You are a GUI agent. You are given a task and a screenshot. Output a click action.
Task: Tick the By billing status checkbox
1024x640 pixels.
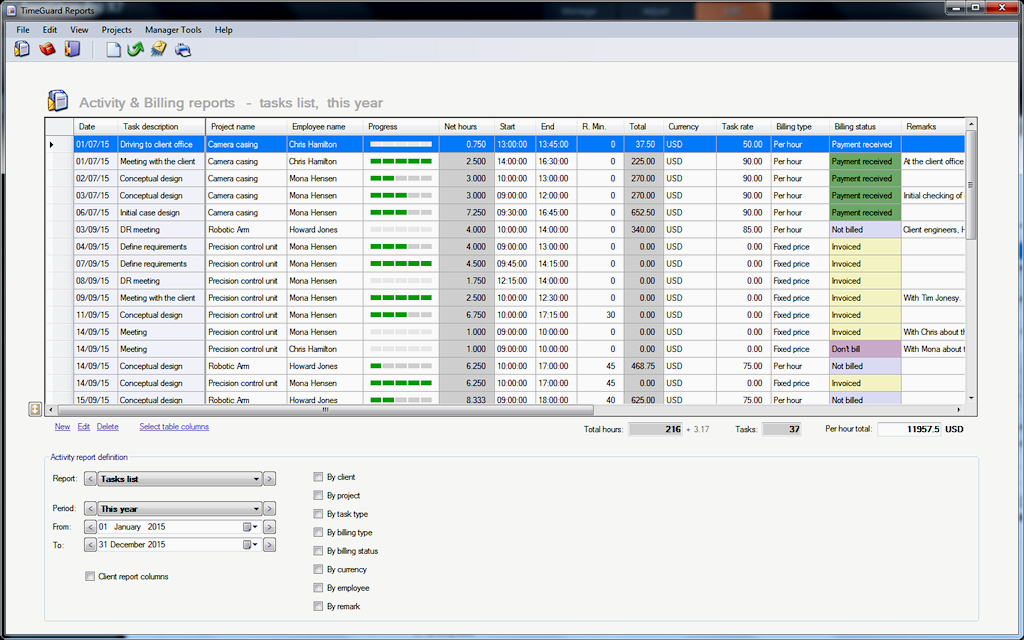[x=318, y=551]
